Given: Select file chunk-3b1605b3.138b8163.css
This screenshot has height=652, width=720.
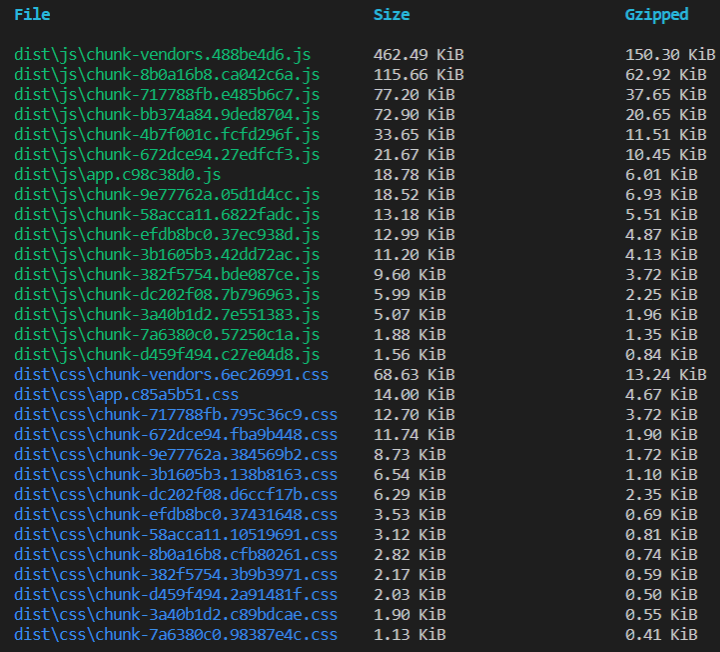Looking at the screenshot, I should click(176, 474).
